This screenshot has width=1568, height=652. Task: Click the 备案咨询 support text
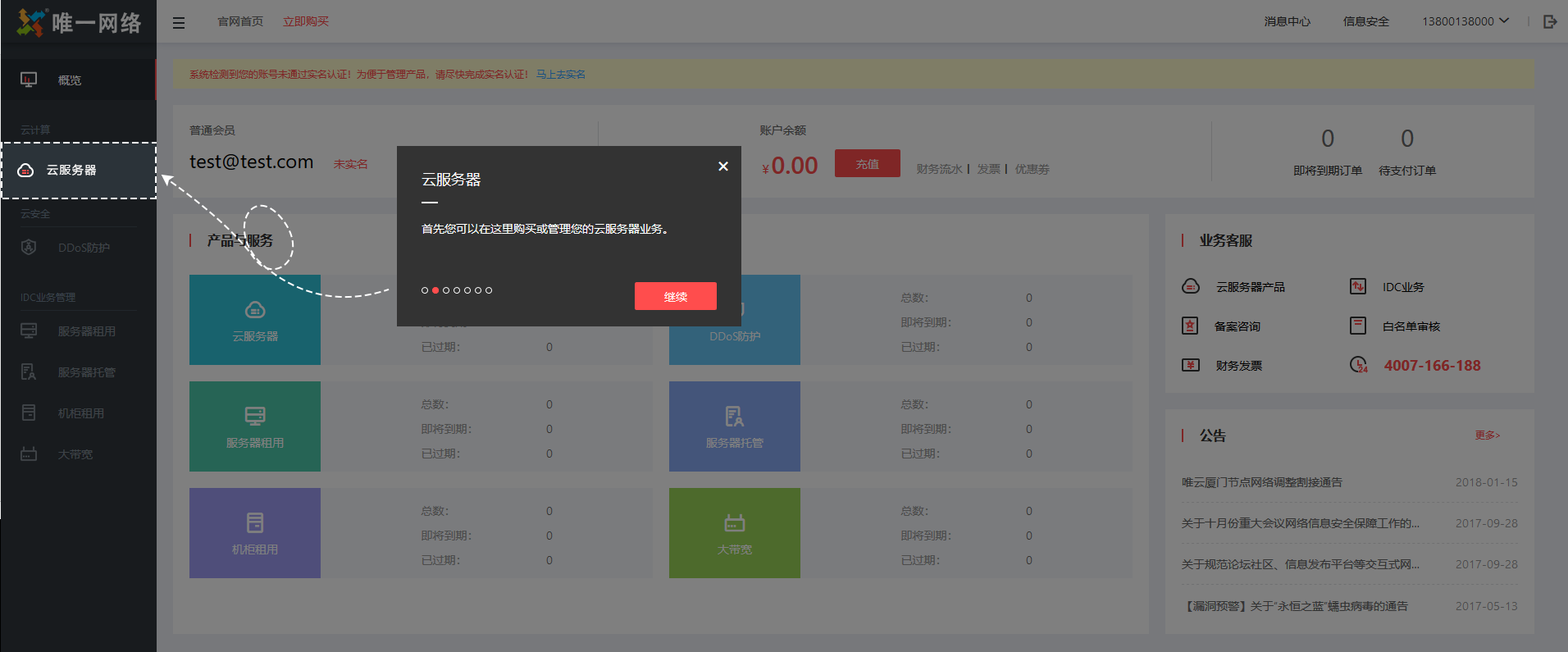(1238, 326)
